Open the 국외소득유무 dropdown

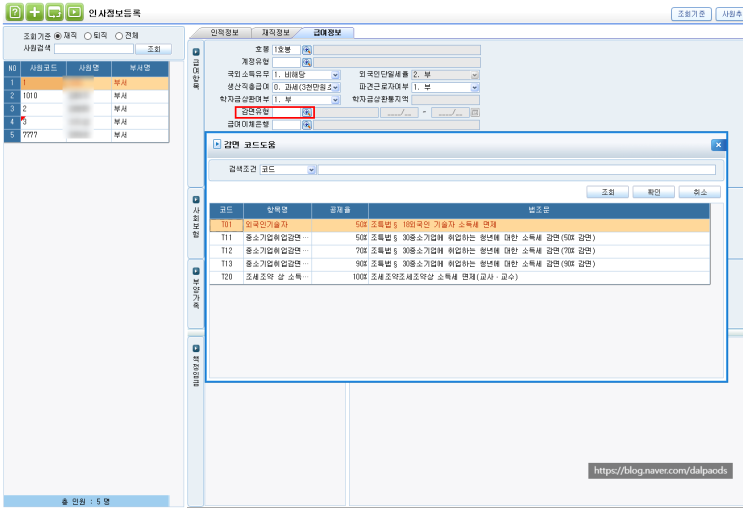point(335,75)
